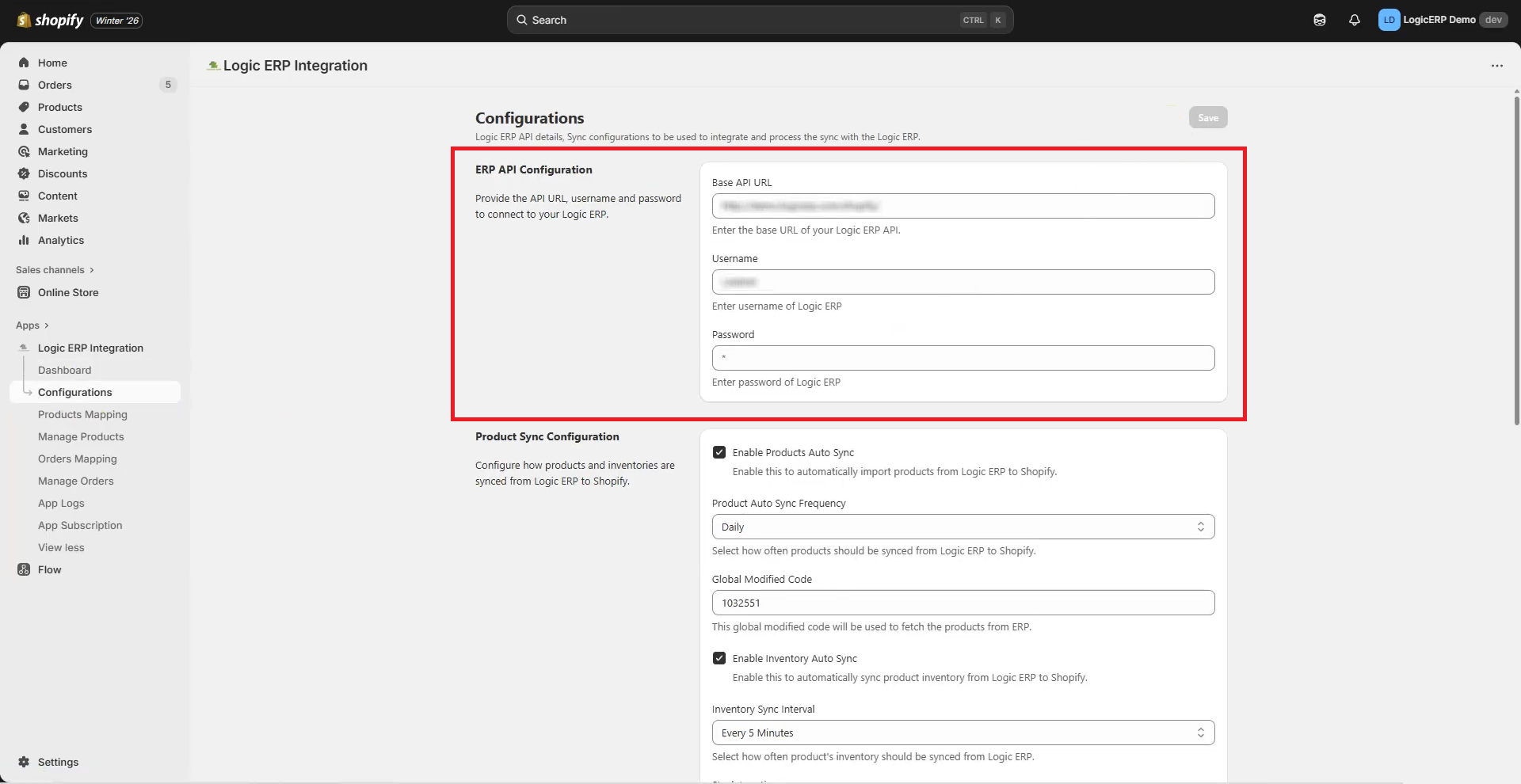Click the Global Modified Code field
The width and height of the screenshot is (1521, 784).
point(963,603)
